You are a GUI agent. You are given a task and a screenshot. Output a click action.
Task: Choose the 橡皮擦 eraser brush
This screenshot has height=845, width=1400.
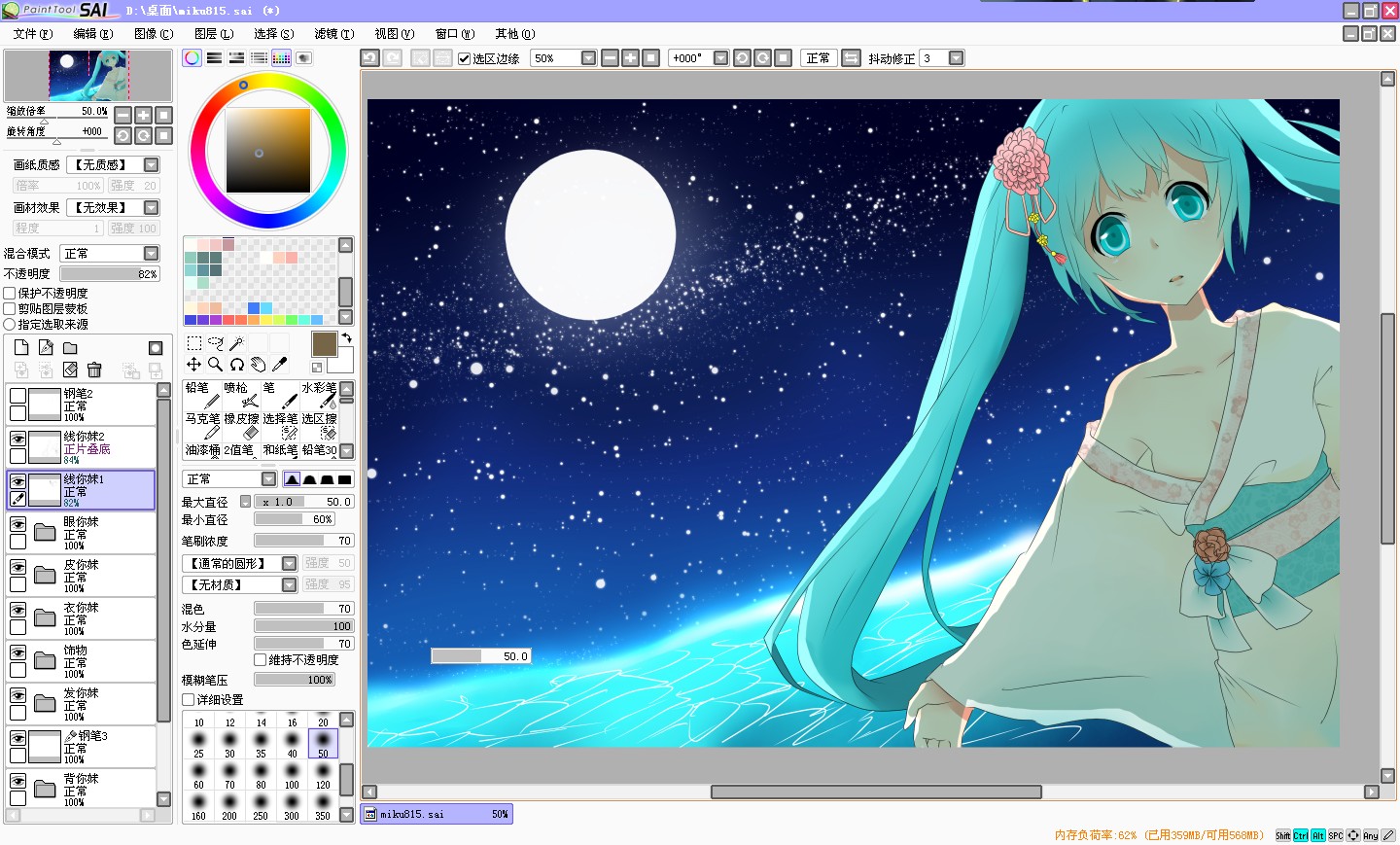(x=241, y=426)
